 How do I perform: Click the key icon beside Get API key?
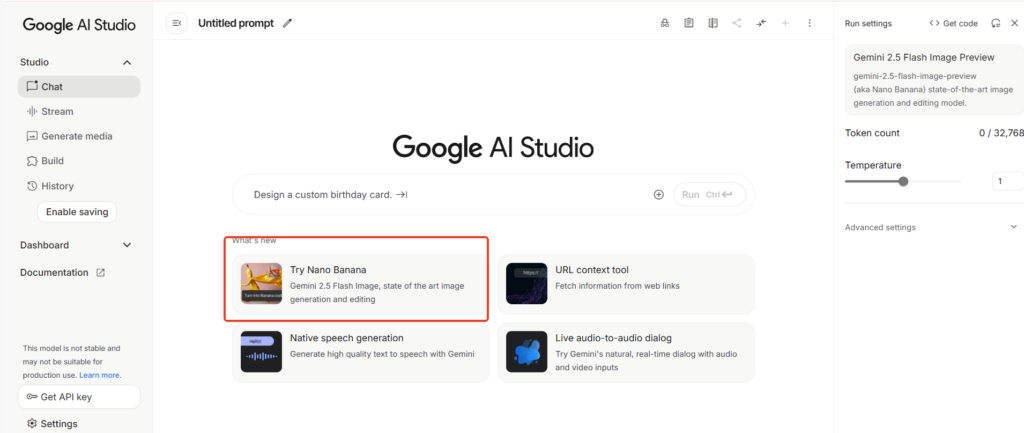(31, 397)
